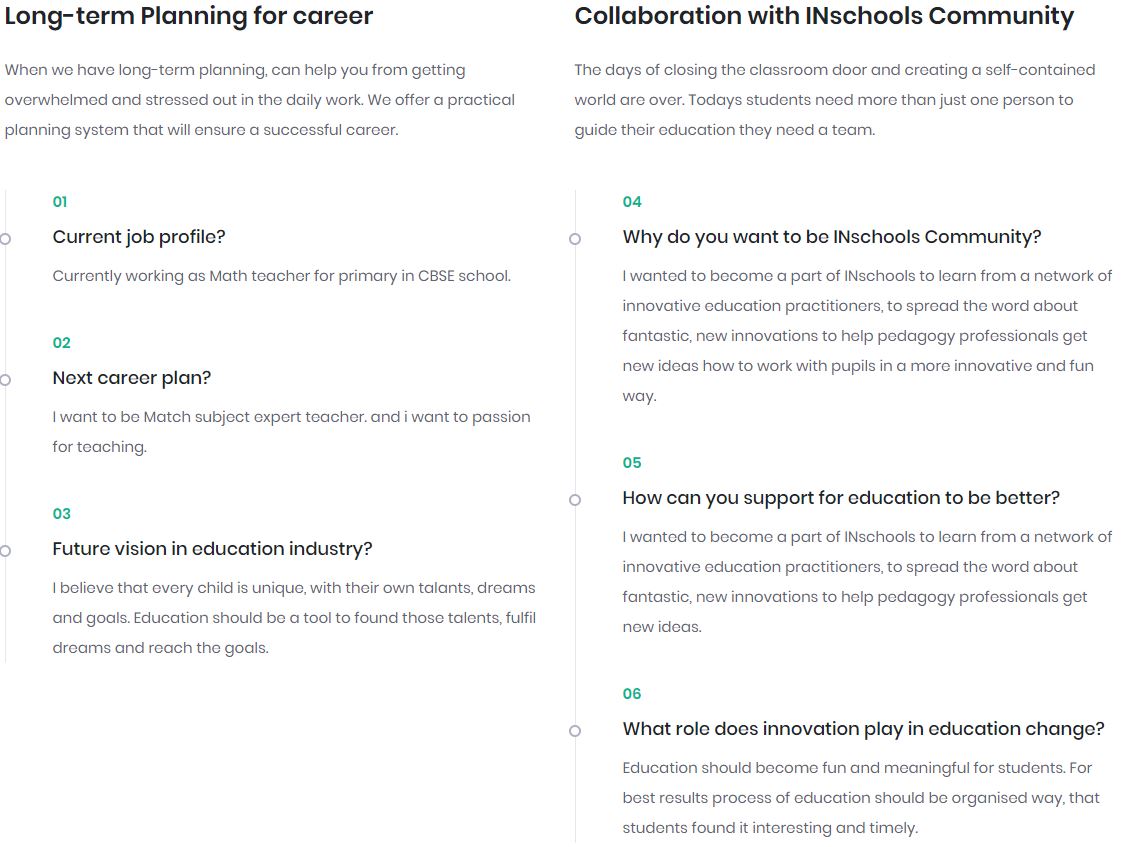
Task: Click Future vision in education industry? title
Action: pos(213,549)
